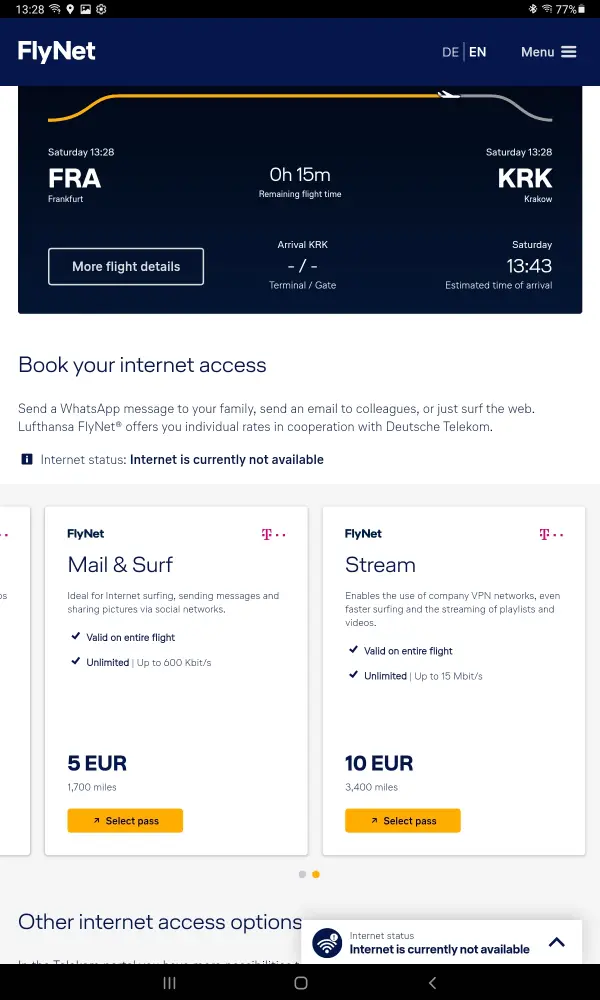The image size is (600, 1000).
Task: Switch language to DE
Action: [x=450, y=52]
